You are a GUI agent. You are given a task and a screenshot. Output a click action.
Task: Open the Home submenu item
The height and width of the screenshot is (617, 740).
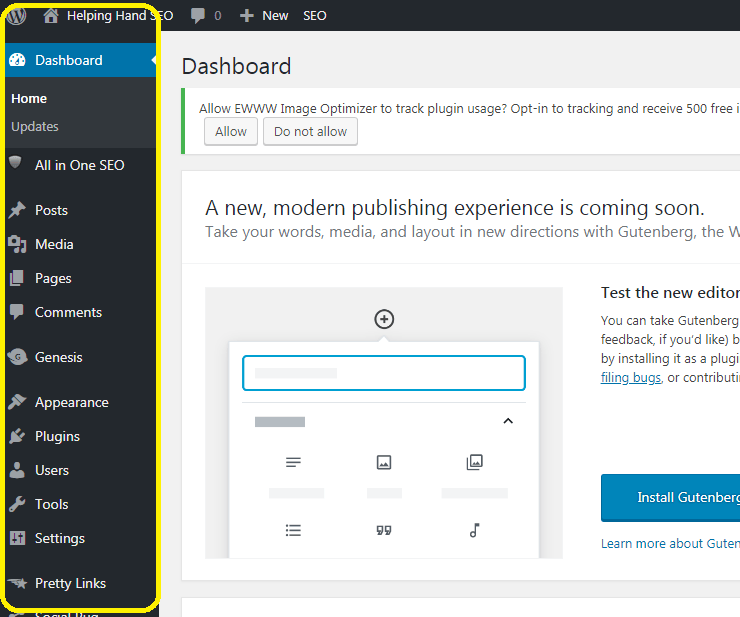pos(29,99)
